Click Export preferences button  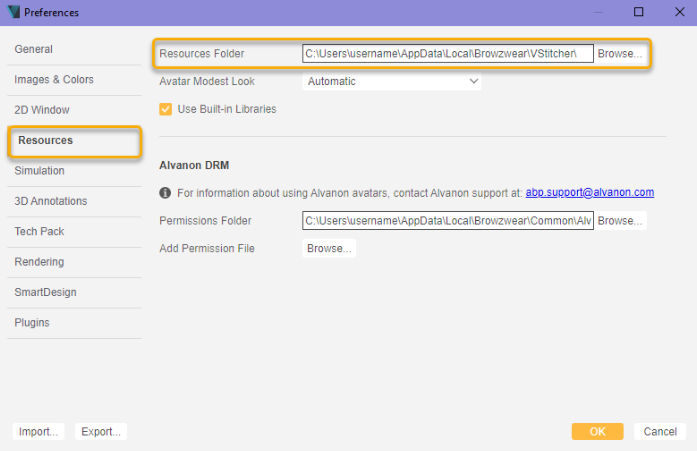pyautogui.click(x=101, y=431)
